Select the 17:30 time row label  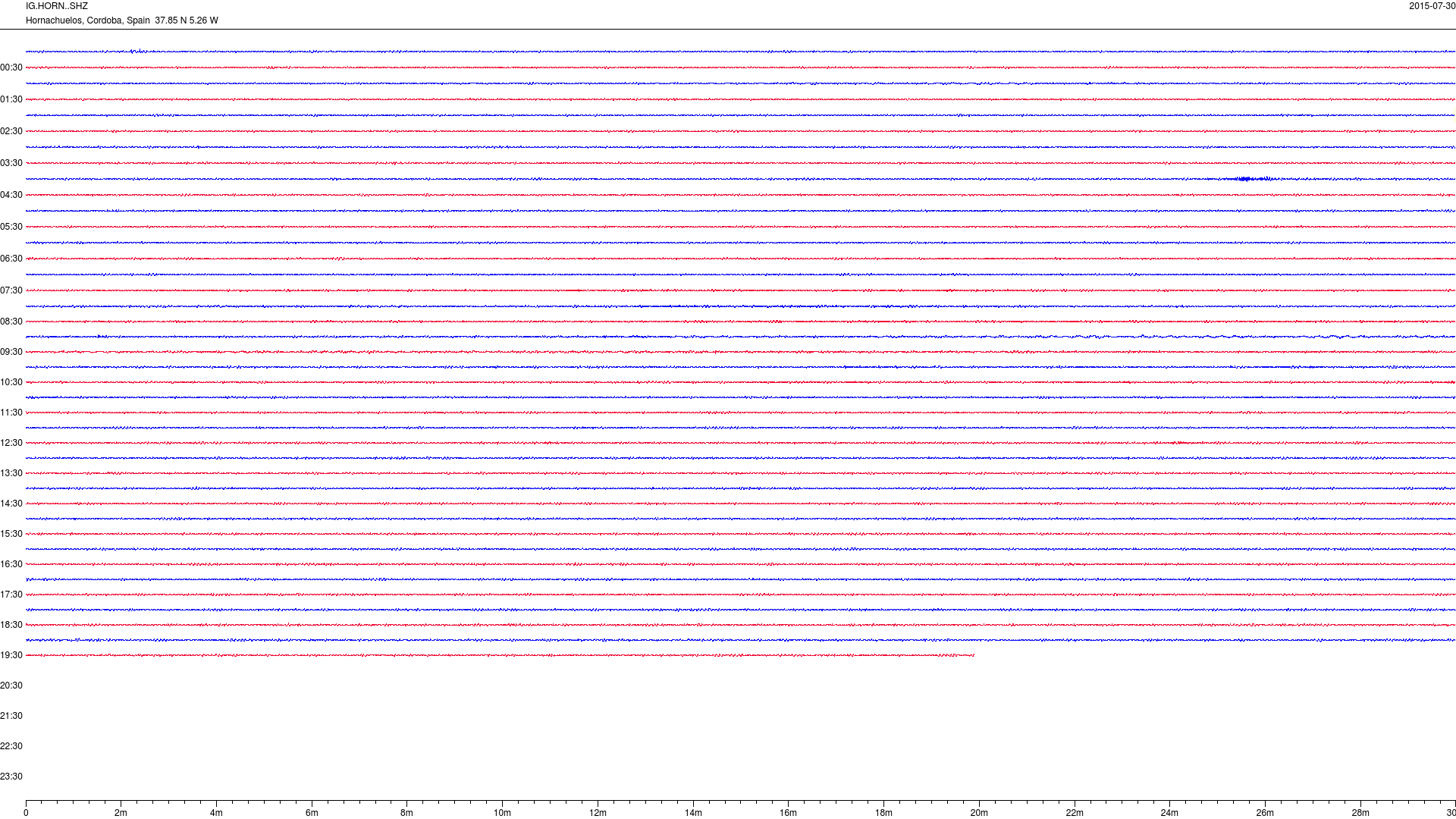[x=11, y=595]
